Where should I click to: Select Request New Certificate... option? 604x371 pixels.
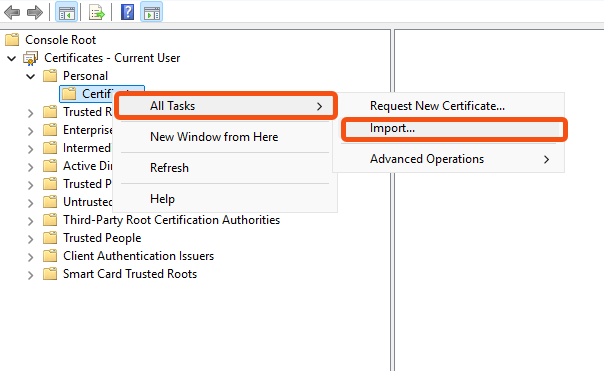pos(437,106)
